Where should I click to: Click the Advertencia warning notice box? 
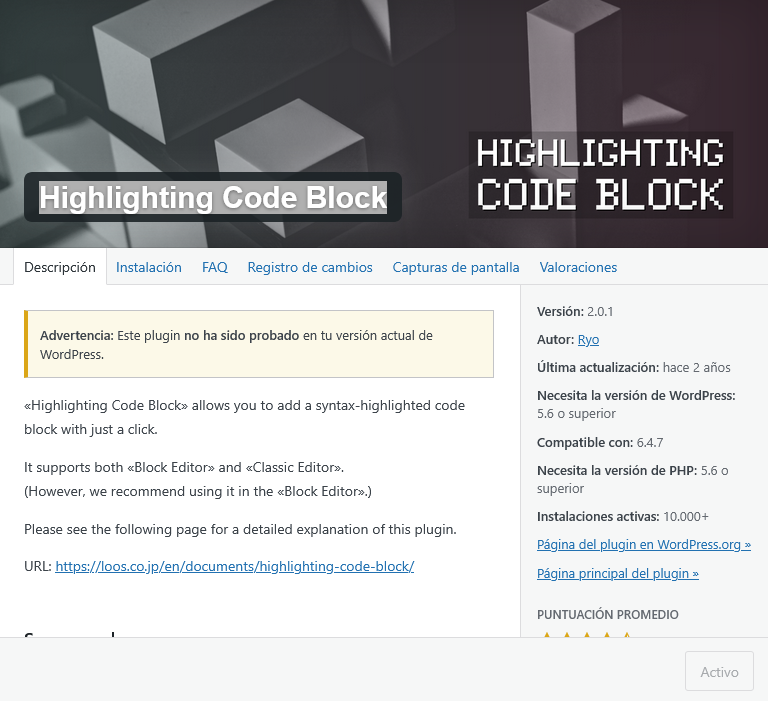[x=259, y=344]
